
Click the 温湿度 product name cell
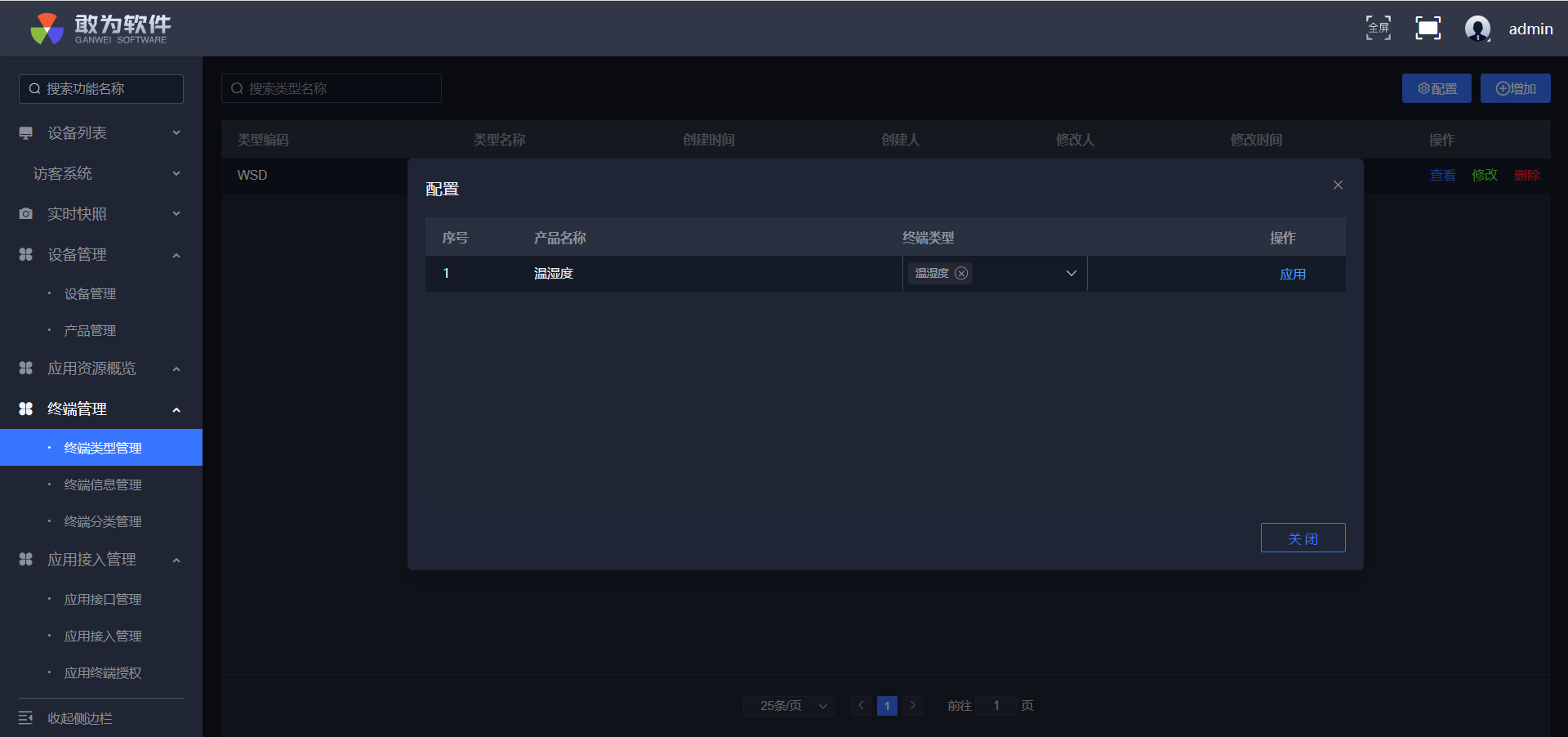coord(554,274)
